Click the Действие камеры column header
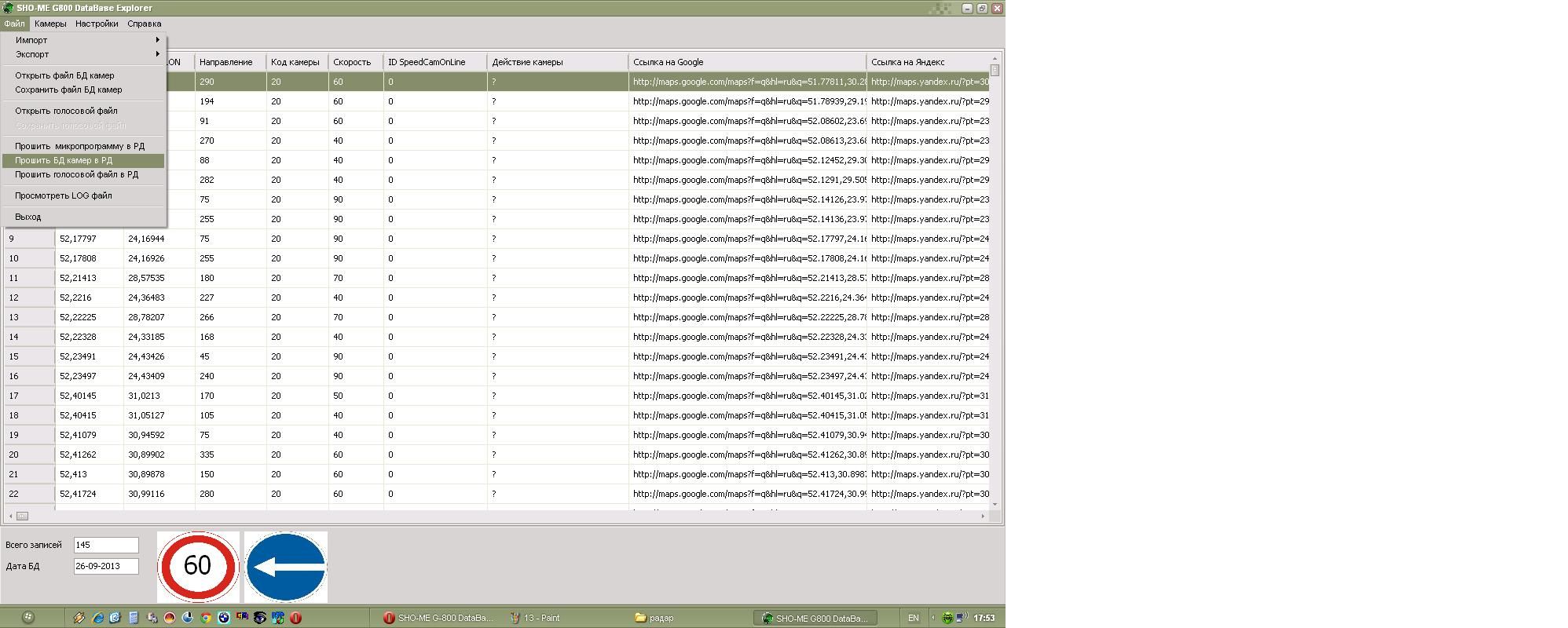 (558, 62)
